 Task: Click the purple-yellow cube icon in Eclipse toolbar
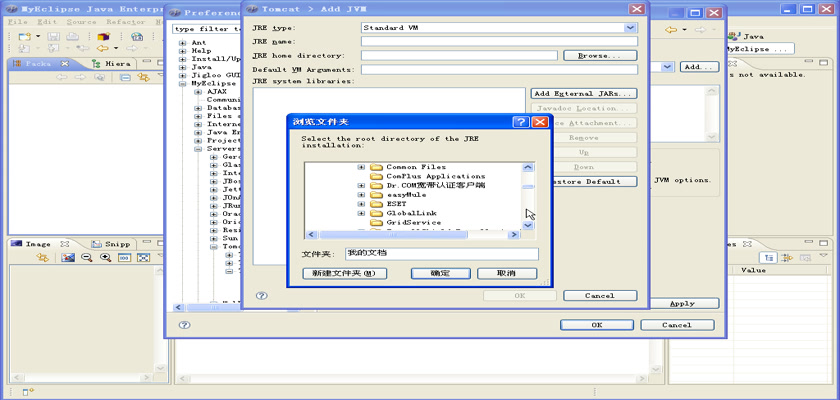pos(103,36)
